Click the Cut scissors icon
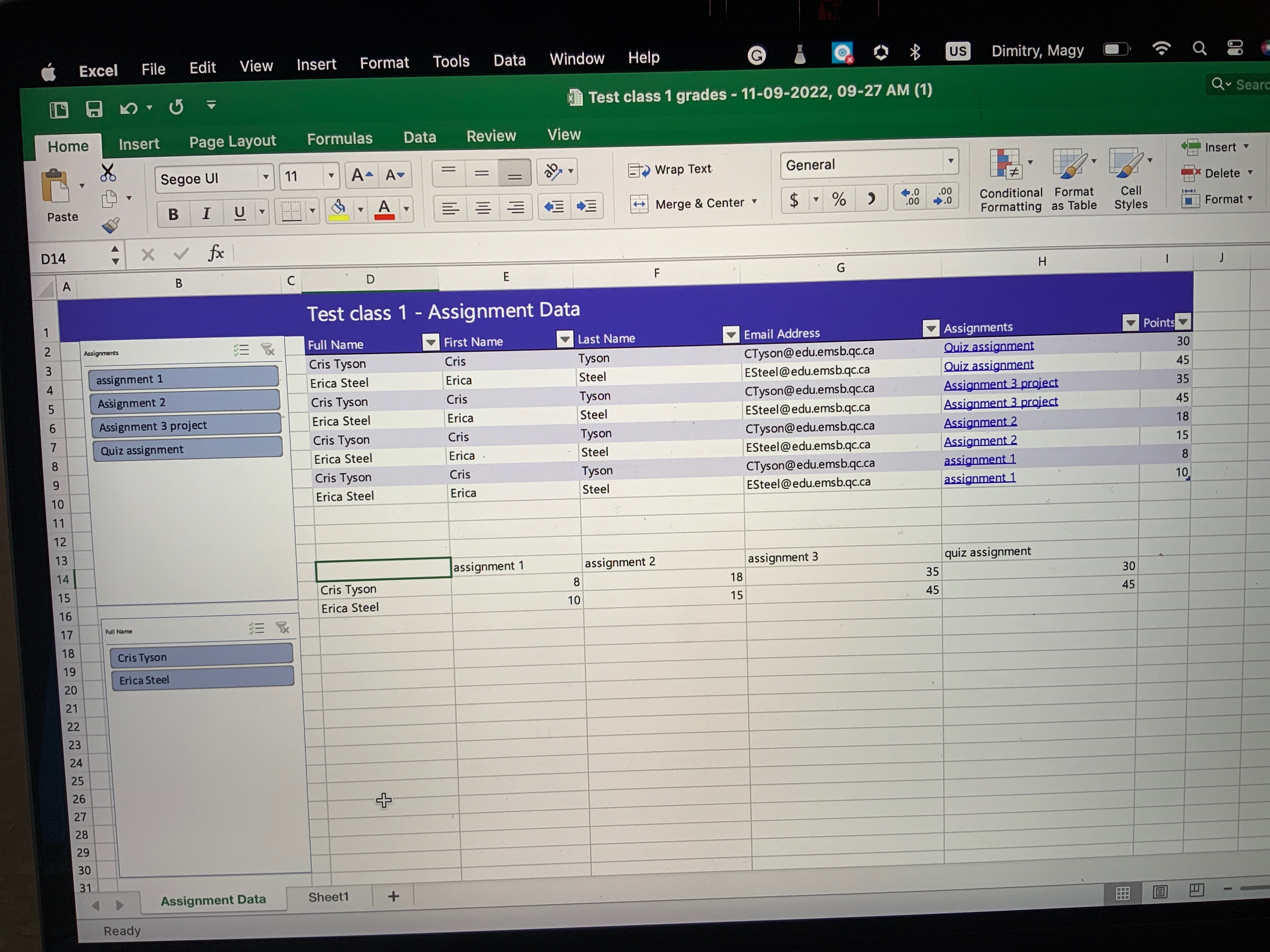The height and width of the screenshot is (952, 1270). (107, 172)
